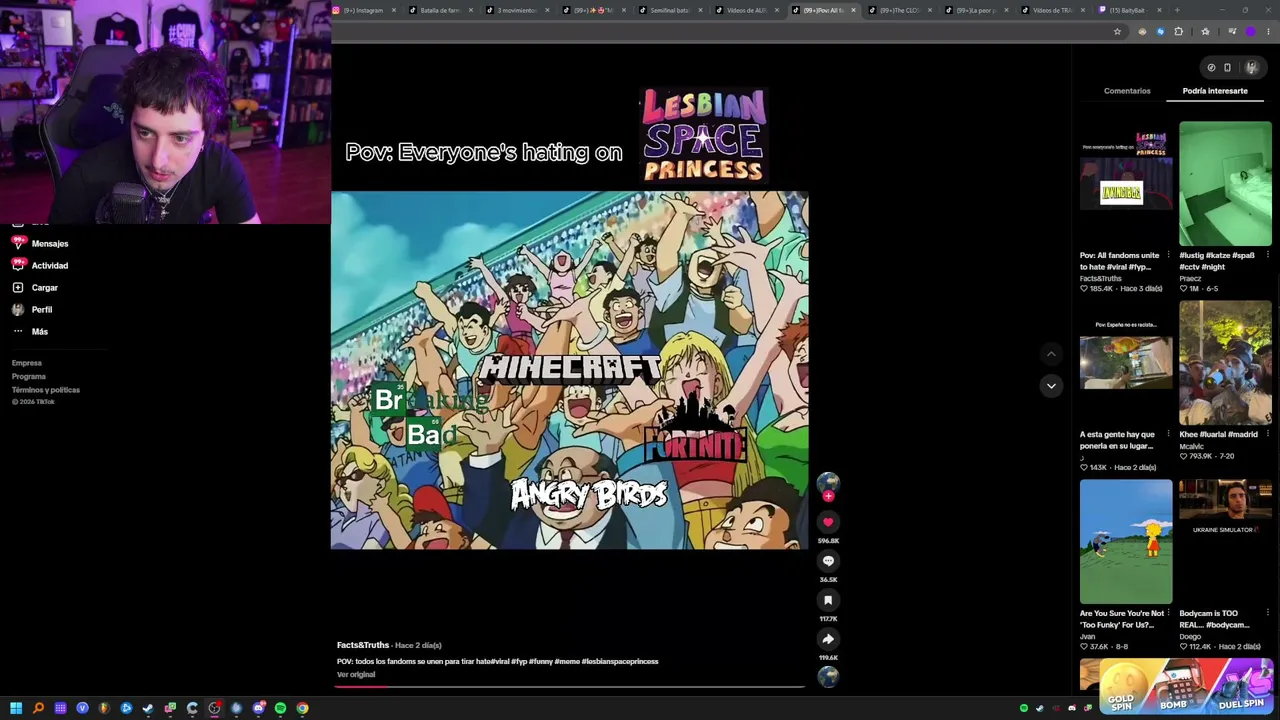The width and height of the screenshot is (1280, 720).
Task: Switch to the Batalla de fam browser tab
Action: tap(441, 10)
